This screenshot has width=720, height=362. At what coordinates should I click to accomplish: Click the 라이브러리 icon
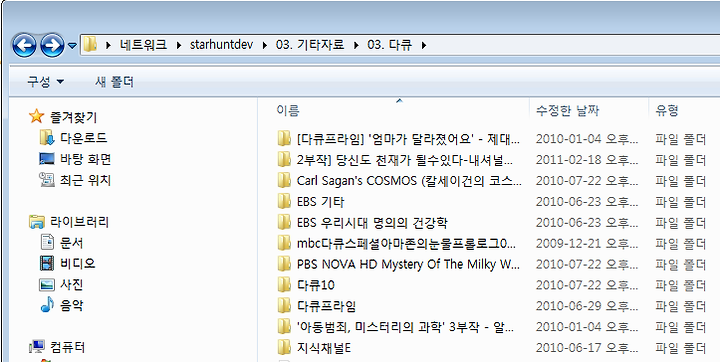37,222
